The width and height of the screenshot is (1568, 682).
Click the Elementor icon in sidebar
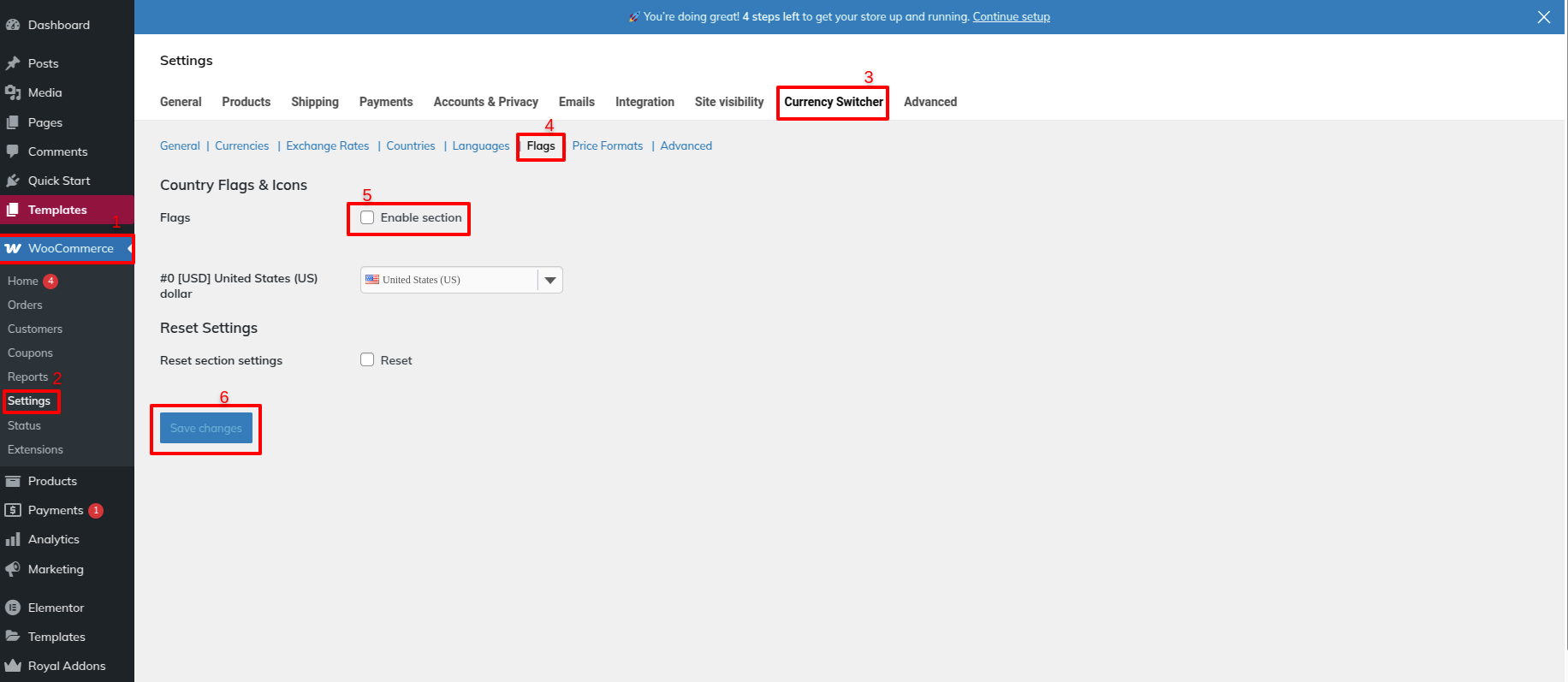point(13,608)
